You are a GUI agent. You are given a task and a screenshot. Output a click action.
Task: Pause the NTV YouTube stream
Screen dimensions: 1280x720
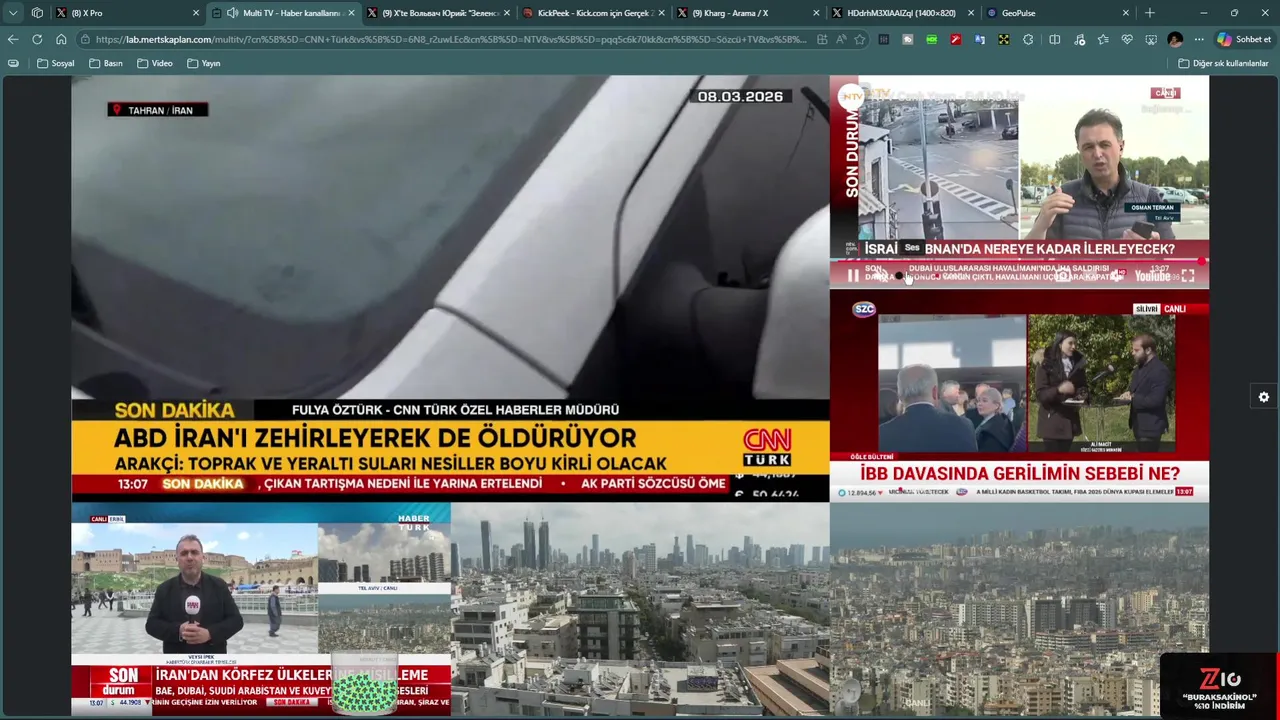click(853, 276)
